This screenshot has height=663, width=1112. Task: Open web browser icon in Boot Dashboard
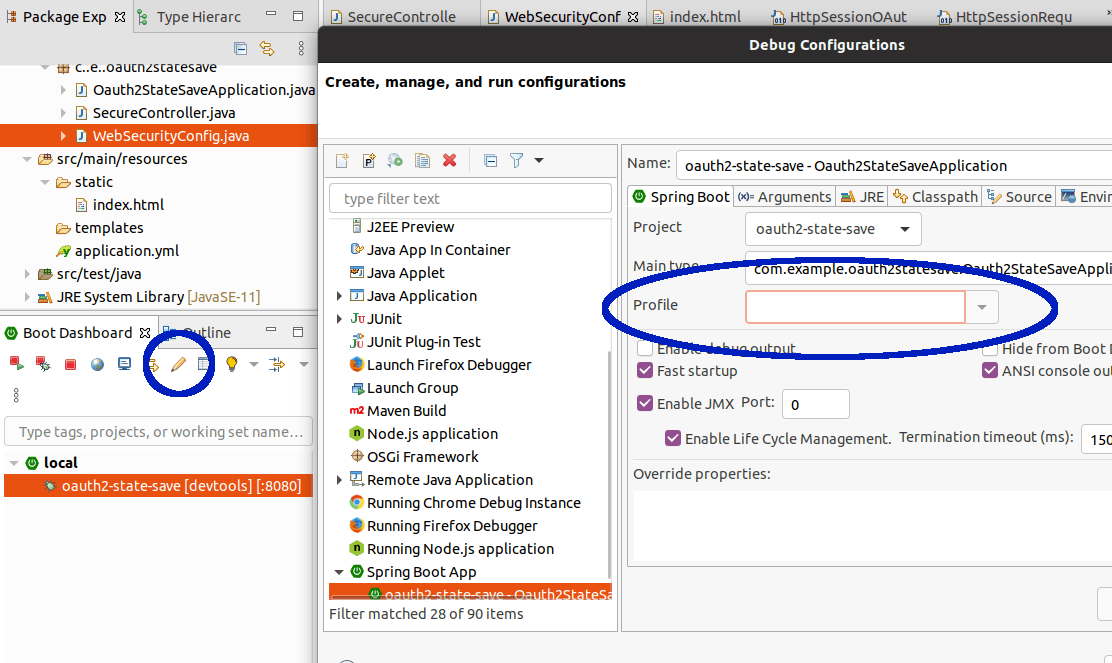point(96,364)
